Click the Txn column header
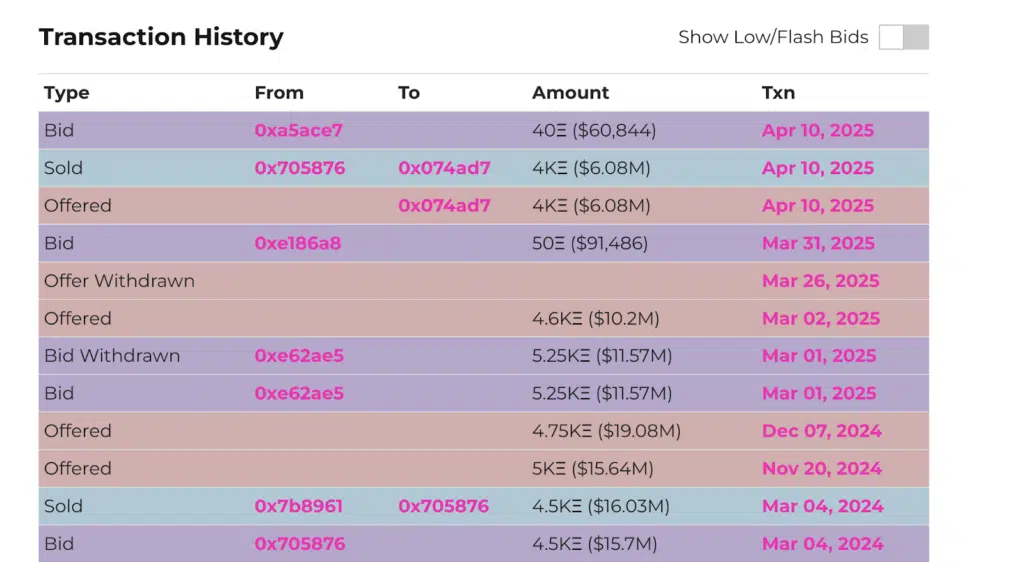The width and height of the screenshot is (1024, 562). click(x=778, y=93)
